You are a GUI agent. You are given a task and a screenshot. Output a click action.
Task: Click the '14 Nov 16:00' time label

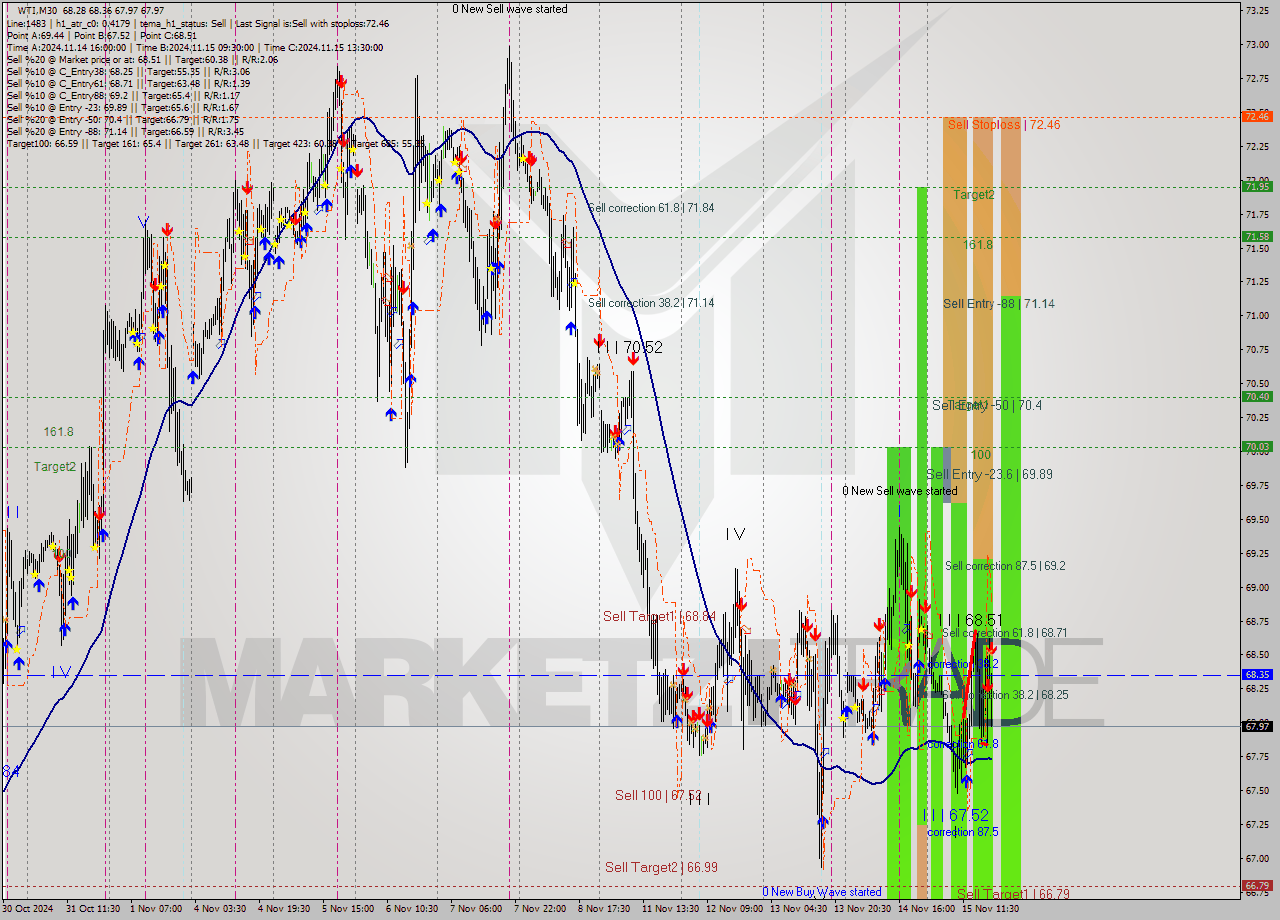[x=925, y=909]
